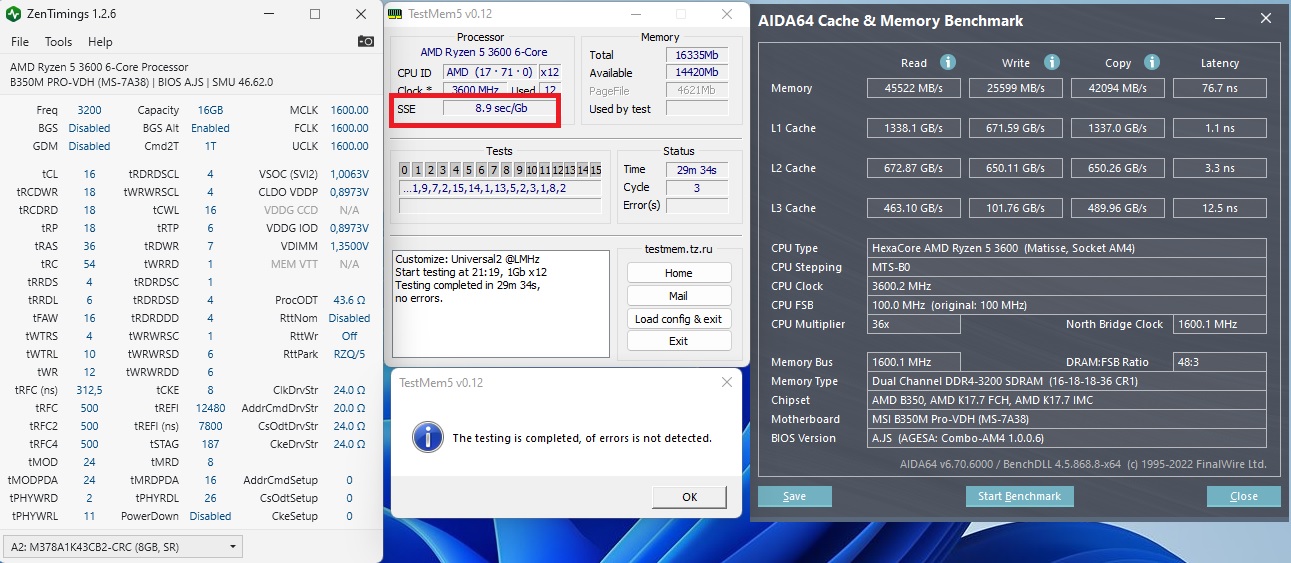1291x563 pixels.
Task: Click Load config & exit button
Action: (x=679, y=319)
